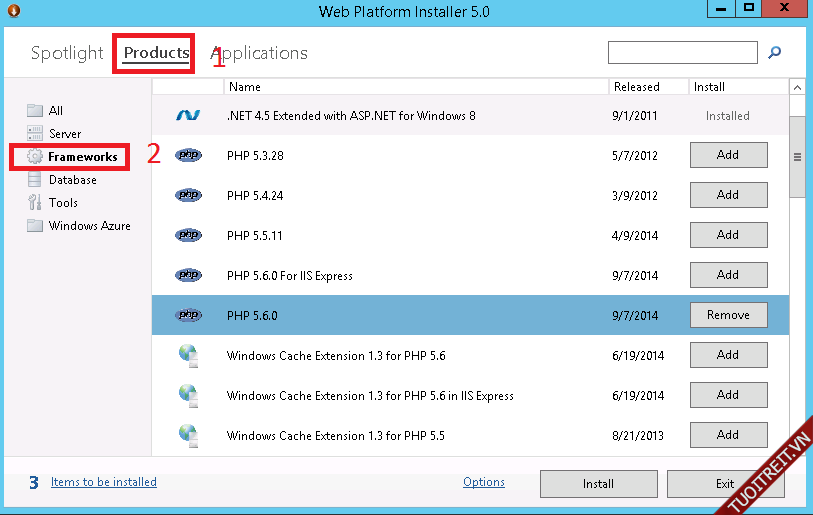This screenshot has height=515, width=813.
Task: Click the Frameworks gear icon in sidebar
Action: click(x=35, y=157)
